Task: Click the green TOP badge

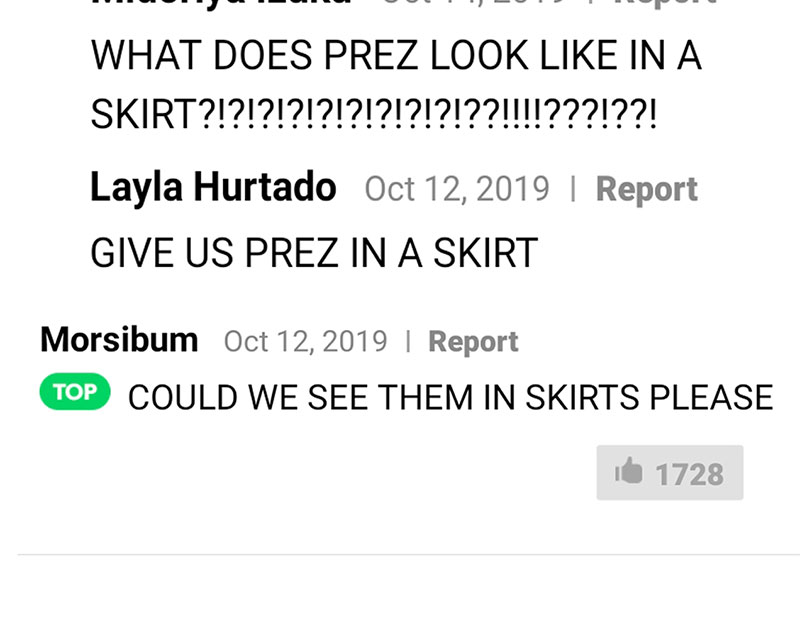Action: [75, 392]
